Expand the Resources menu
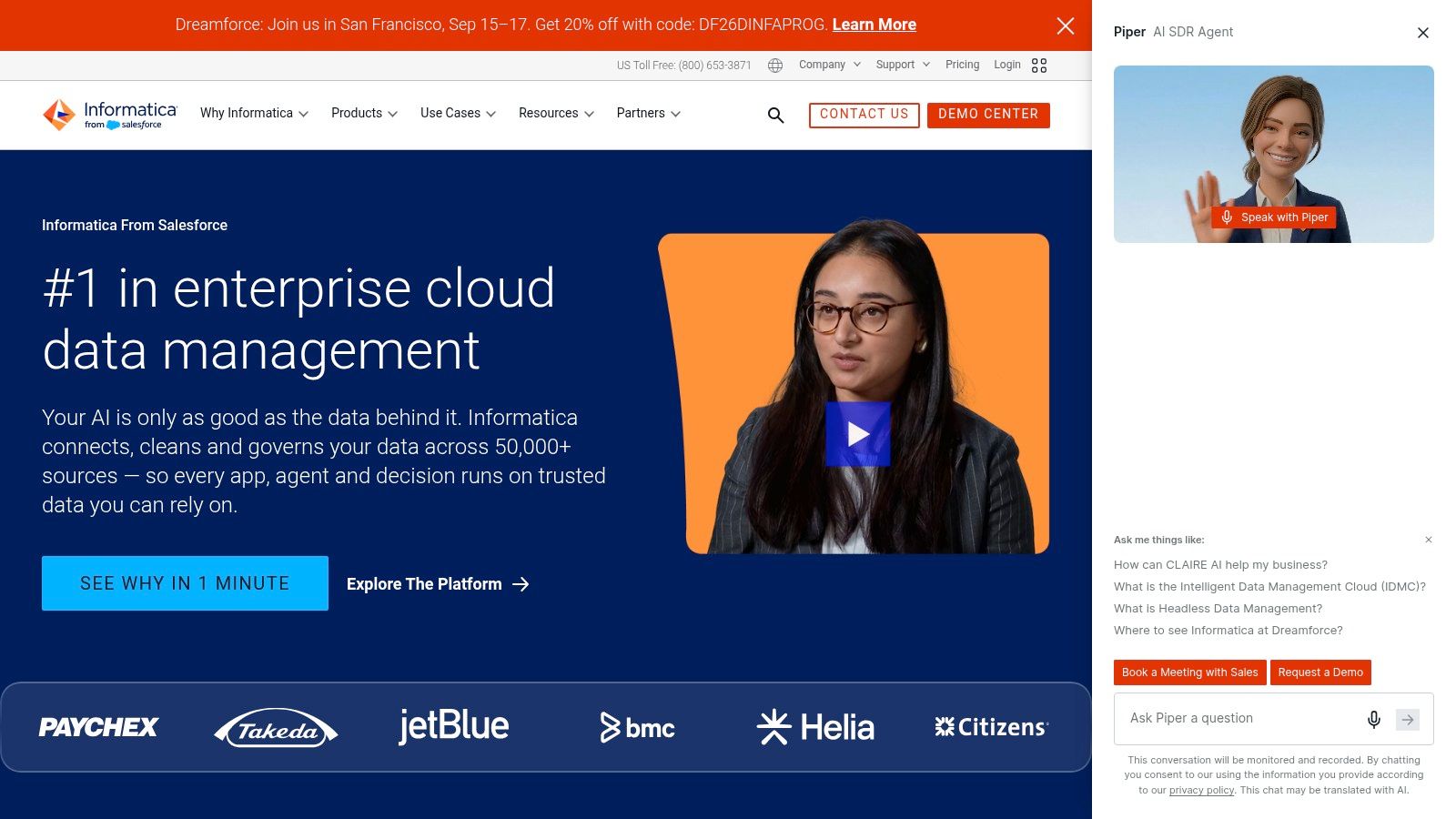The width and height of the screenshot is (1456, 819). click(556, 114)
